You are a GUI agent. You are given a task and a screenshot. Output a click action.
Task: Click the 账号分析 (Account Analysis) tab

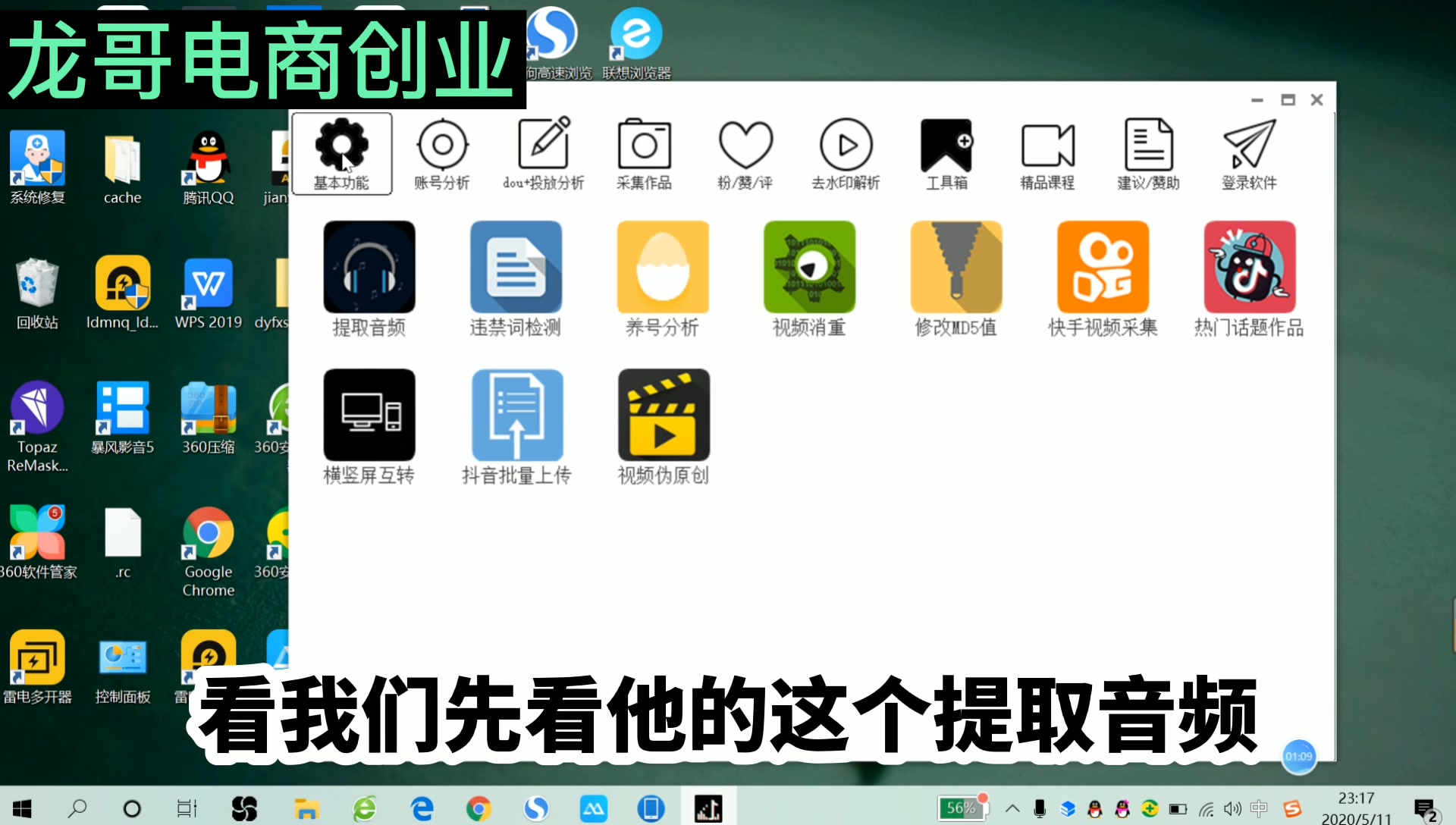coord(442,153)
